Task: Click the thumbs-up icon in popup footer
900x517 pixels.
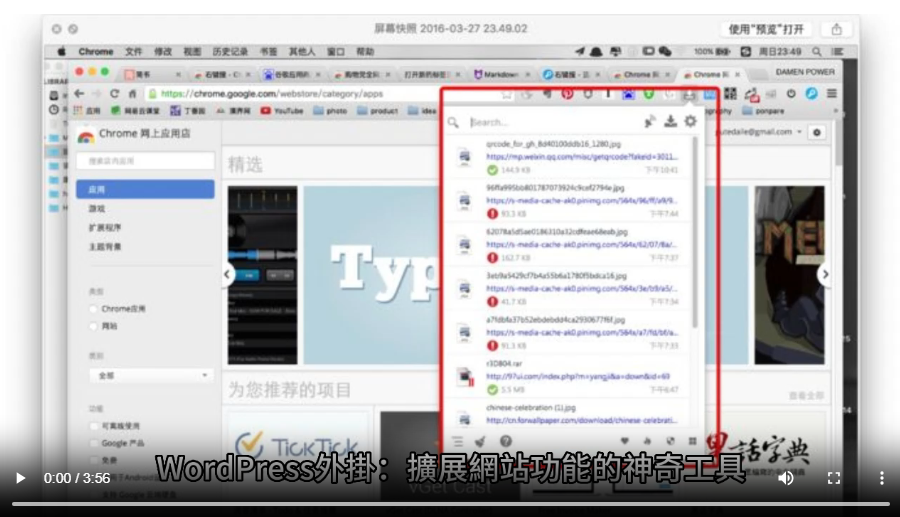Action: click(647, 441)
